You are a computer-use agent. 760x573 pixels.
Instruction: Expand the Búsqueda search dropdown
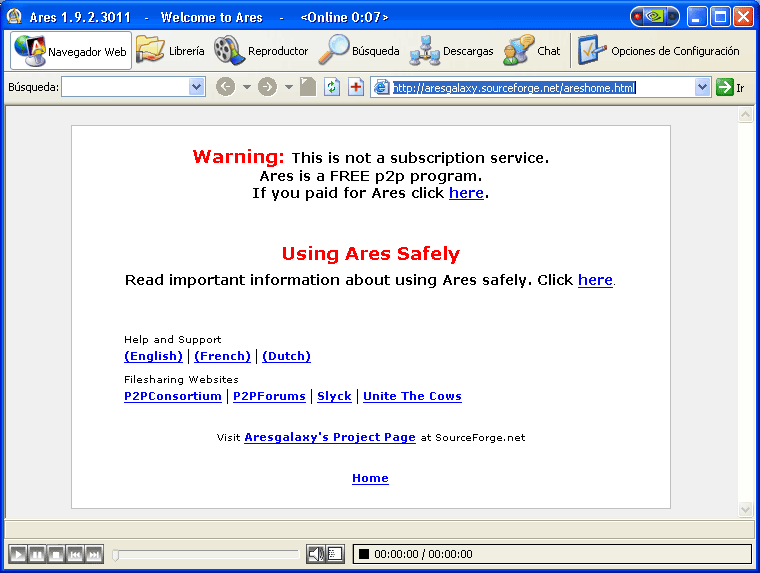point(196,87)
